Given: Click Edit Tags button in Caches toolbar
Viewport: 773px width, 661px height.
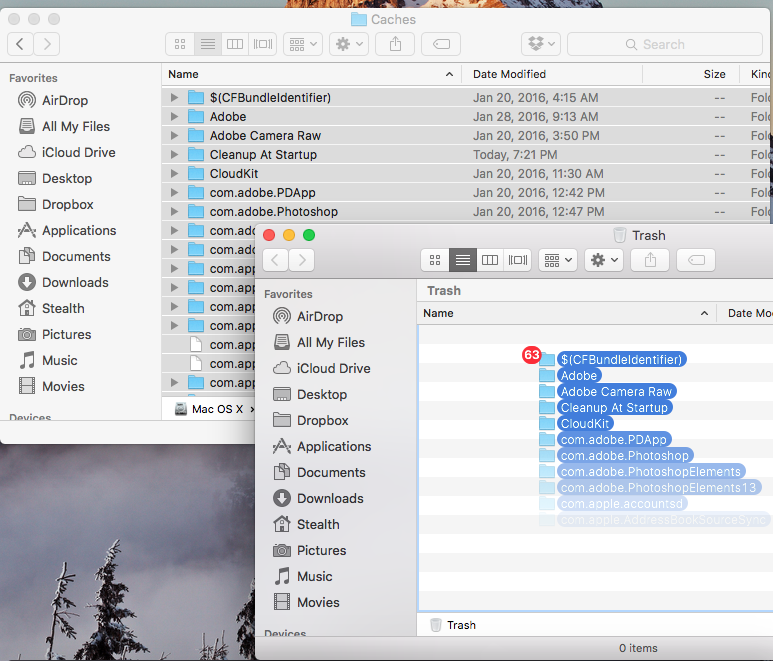Looking at the screenshot, I should tap(441, 44).
